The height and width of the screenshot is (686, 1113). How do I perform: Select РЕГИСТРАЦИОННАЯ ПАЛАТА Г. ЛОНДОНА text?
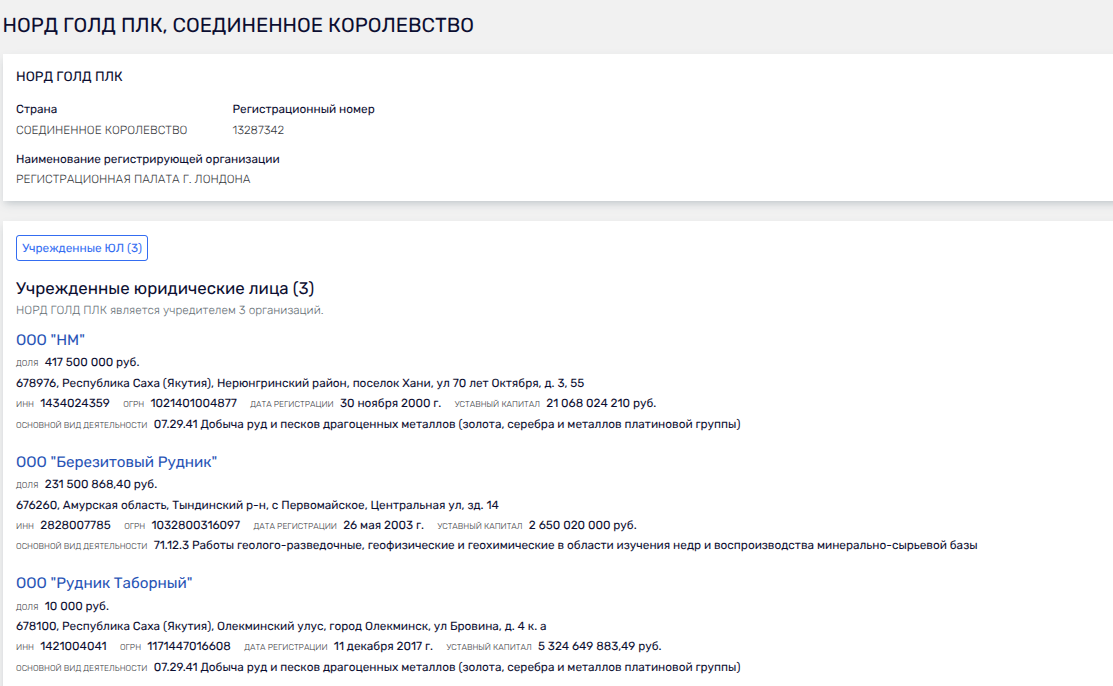click(133, 179)
